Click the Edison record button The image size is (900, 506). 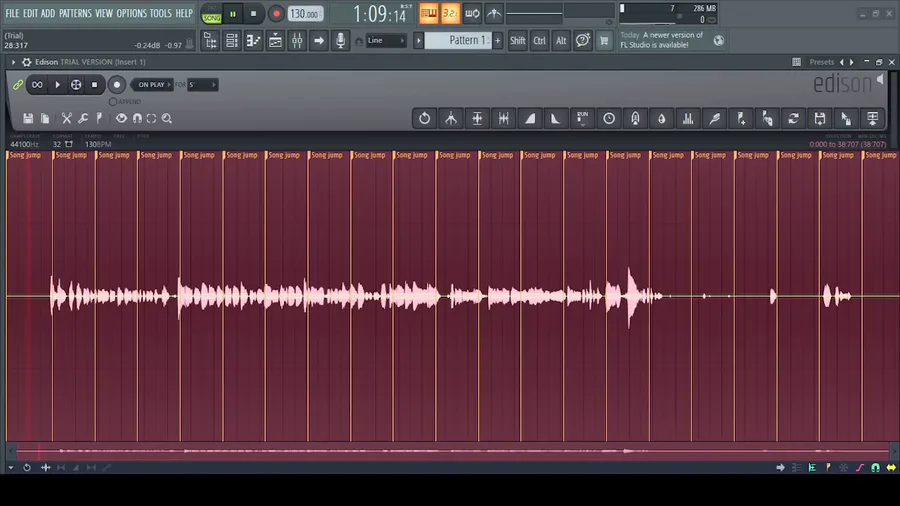[117, 85]
